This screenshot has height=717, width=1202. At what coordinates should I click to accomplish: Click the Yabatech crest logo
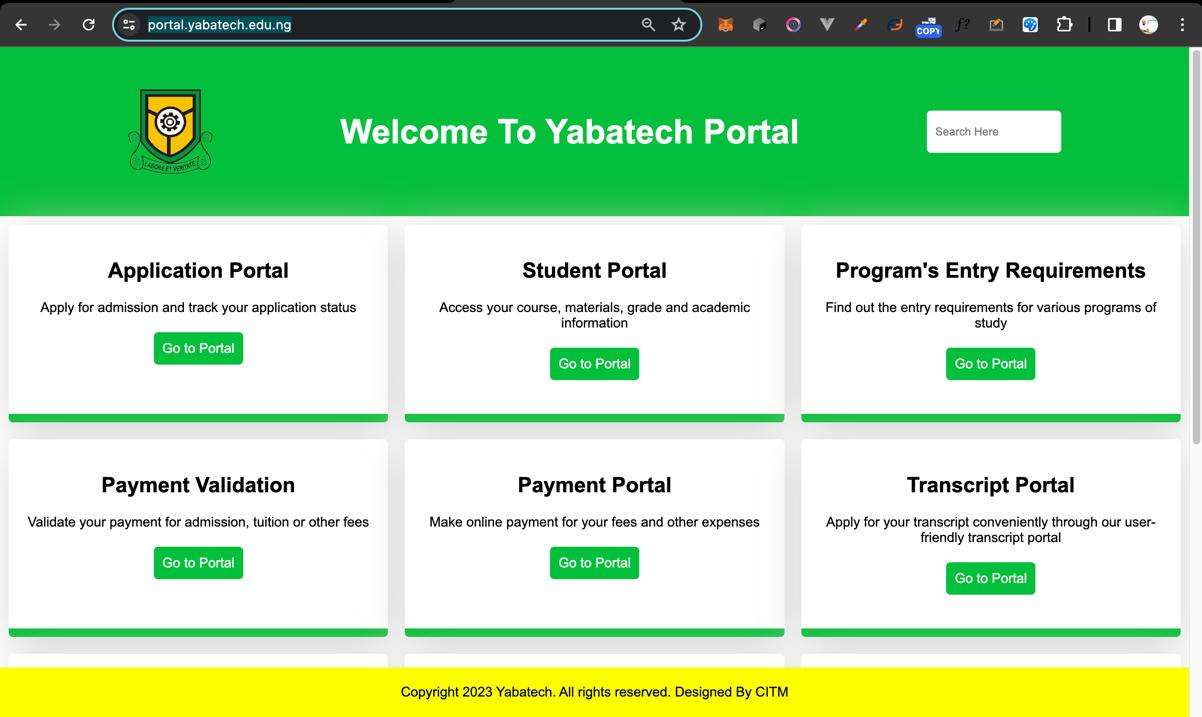pyautogui.click(x=170, y=130)
